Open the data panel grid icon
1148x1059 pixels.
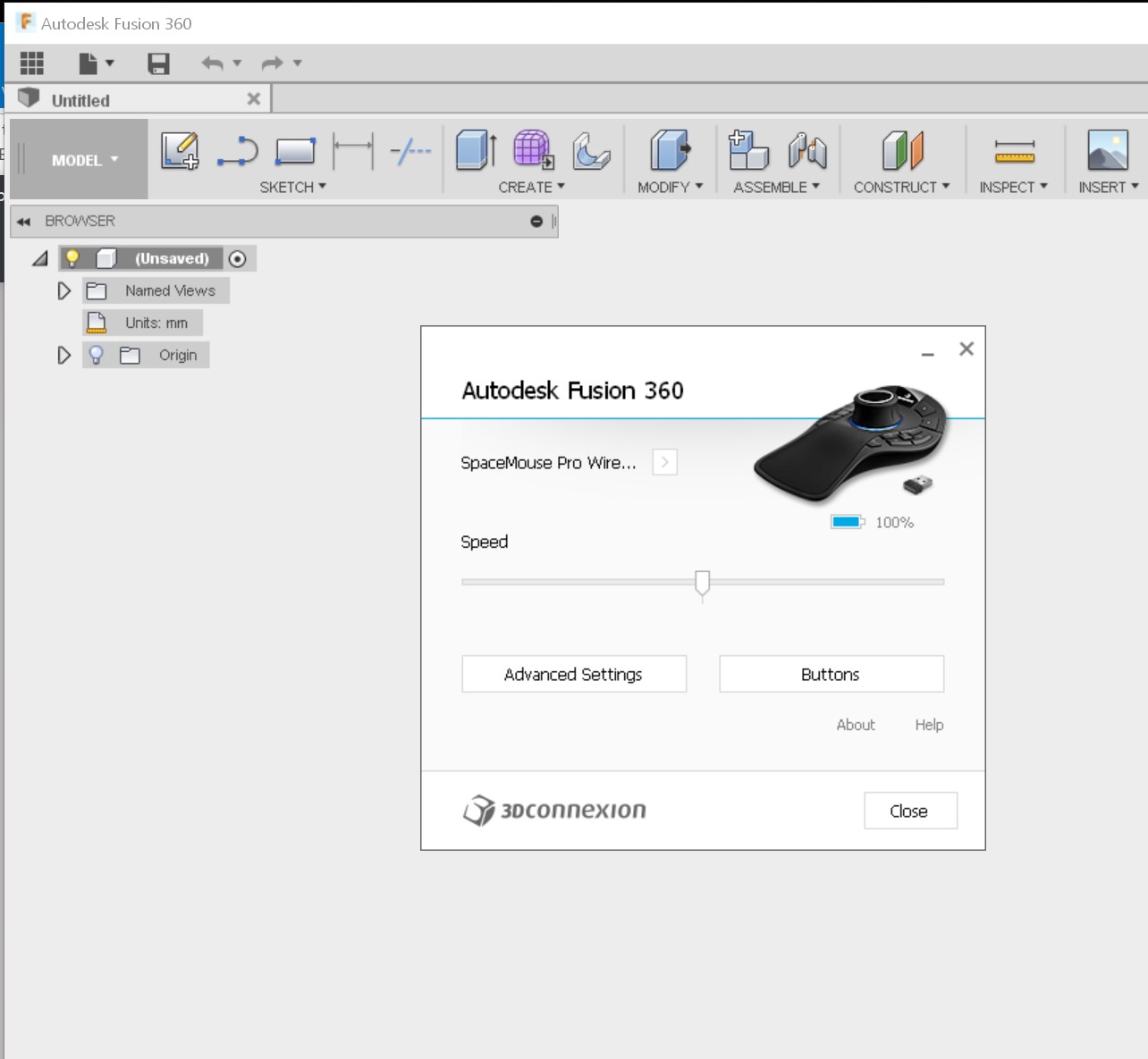pos(32,63)
